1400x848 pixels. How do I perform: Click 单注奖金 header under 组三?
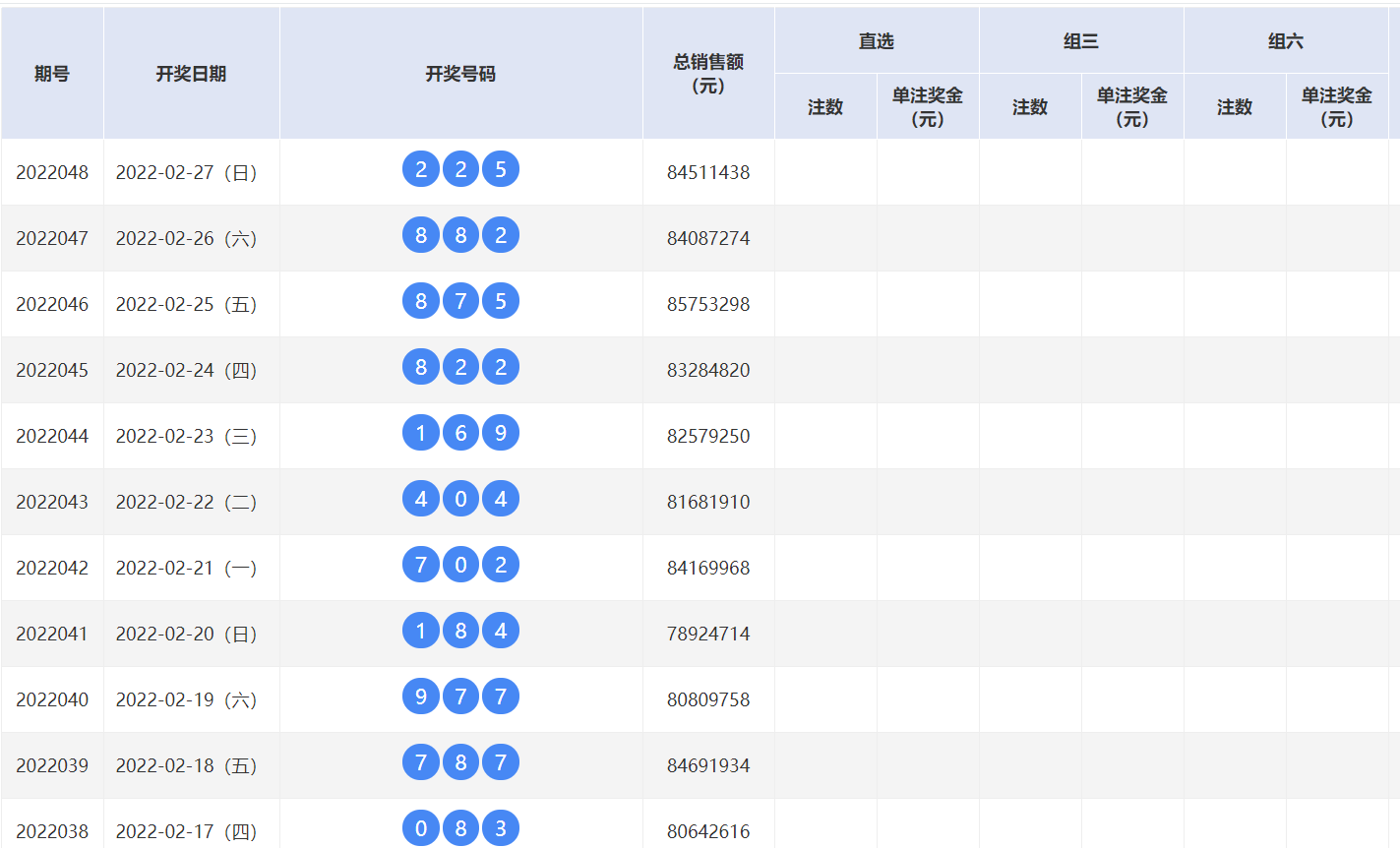coord(1132,106)
